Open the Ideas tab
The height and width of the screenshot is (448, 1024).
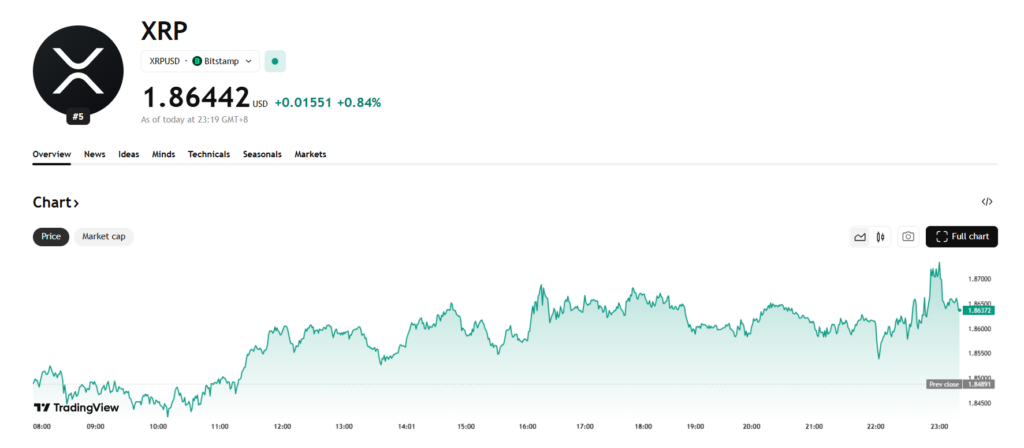(x=129, y=154)
